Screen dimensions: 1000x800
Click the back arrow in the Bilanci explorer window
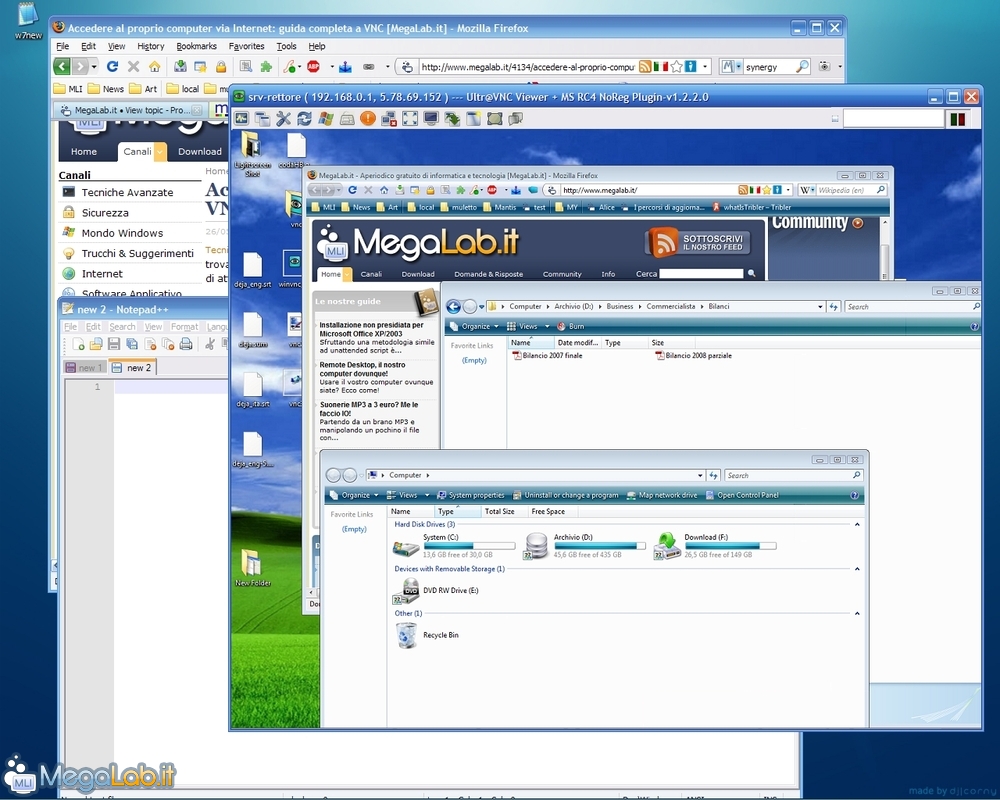(x=453, y=307)
